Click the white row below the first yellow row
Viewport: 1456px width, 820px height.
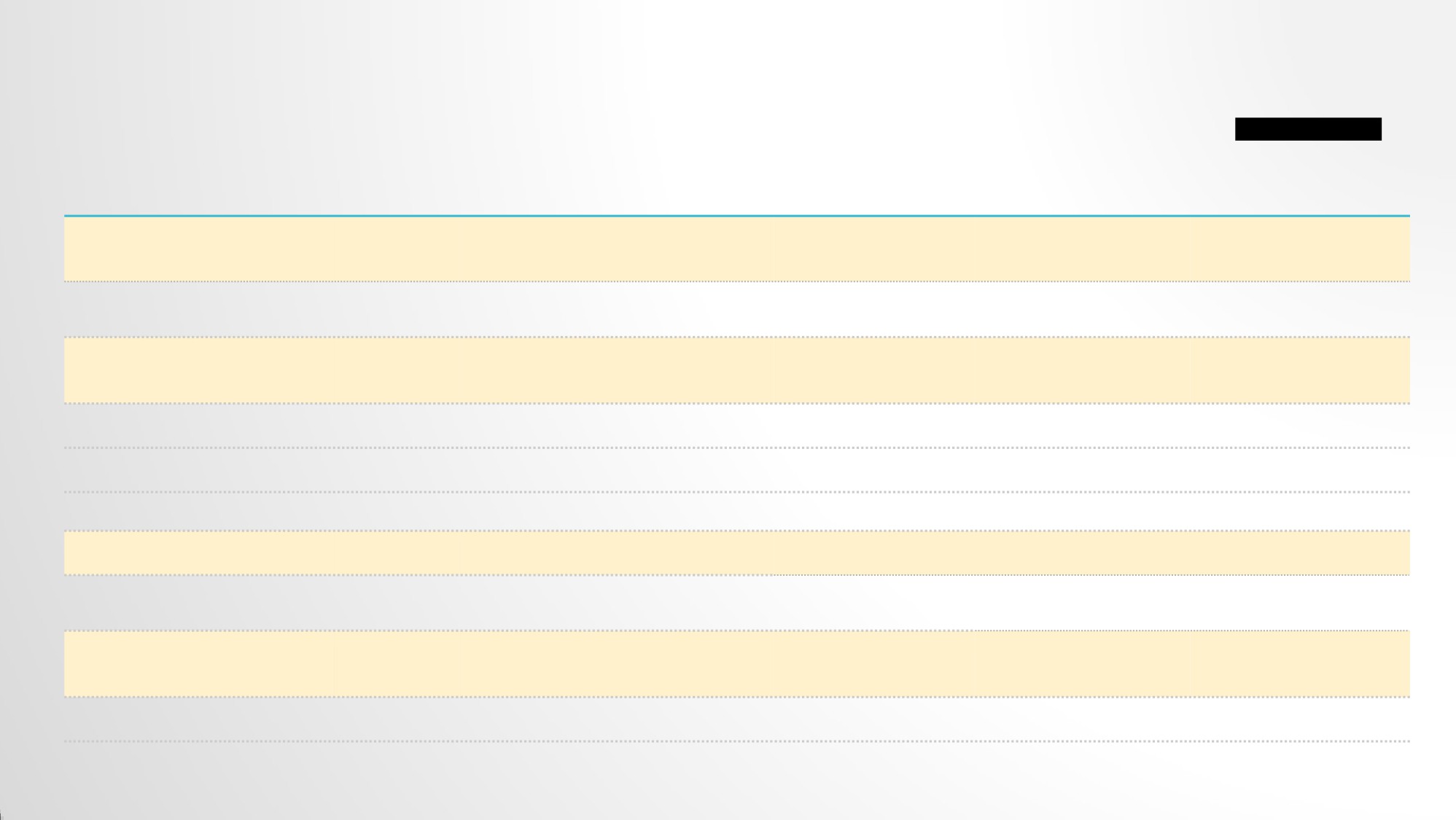point(736,309)
